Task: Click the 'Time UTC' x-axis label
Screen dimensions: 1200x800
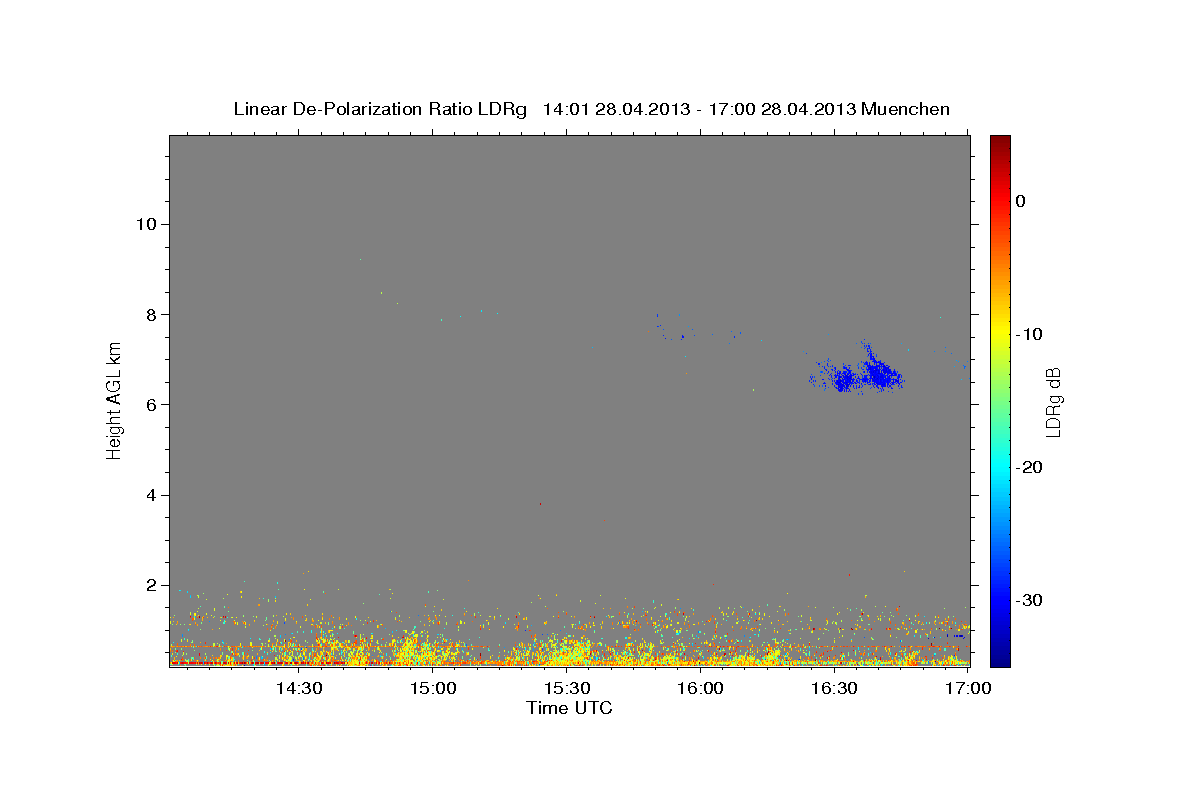Action: 569,708
